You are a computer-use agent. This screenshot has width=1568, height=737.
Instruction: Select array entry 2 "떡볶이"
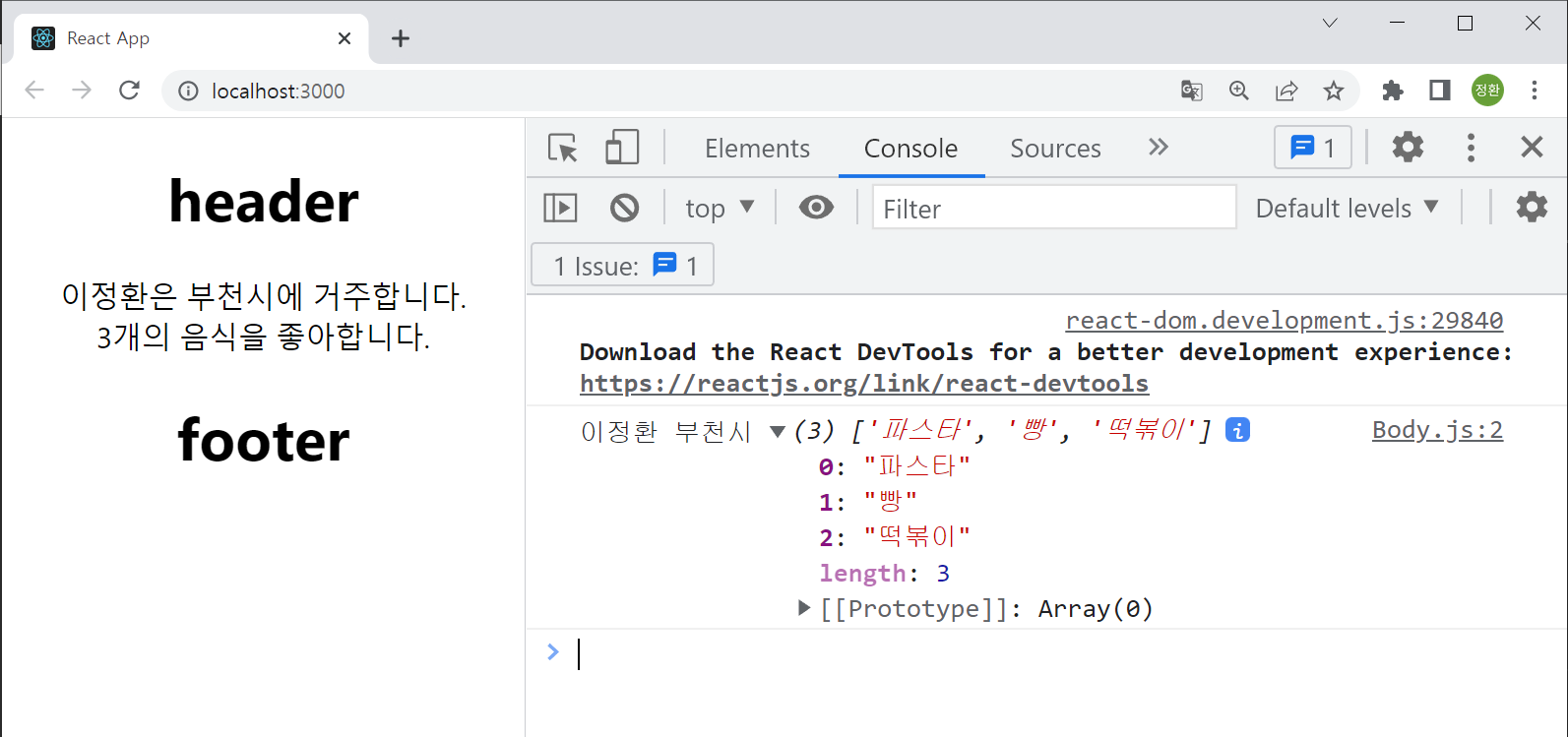894,537
